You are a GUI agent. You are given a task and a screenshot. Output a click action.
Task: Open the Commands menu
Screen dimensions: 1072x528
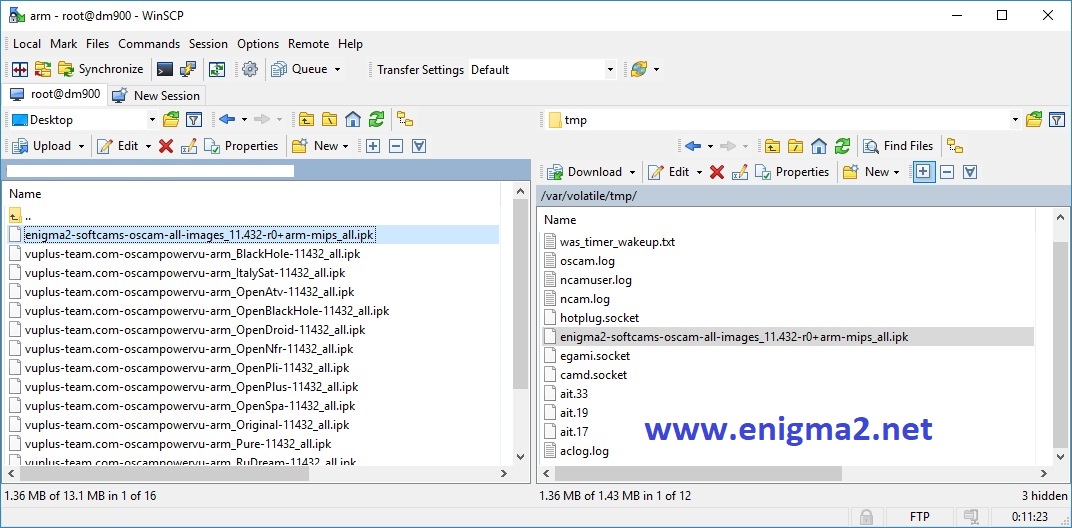(149, 43)
